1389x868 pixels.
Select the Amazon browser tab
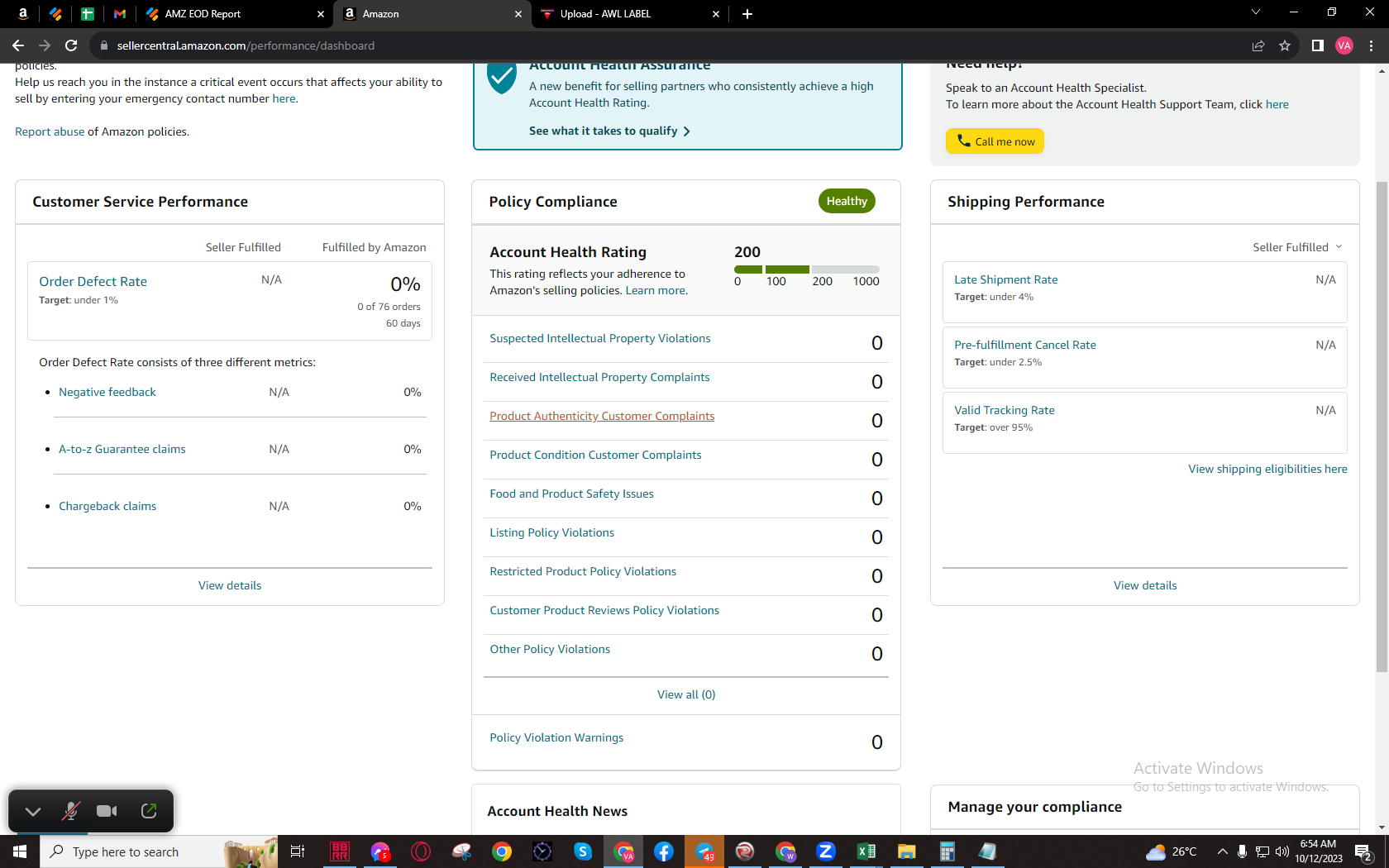[432, 14]
